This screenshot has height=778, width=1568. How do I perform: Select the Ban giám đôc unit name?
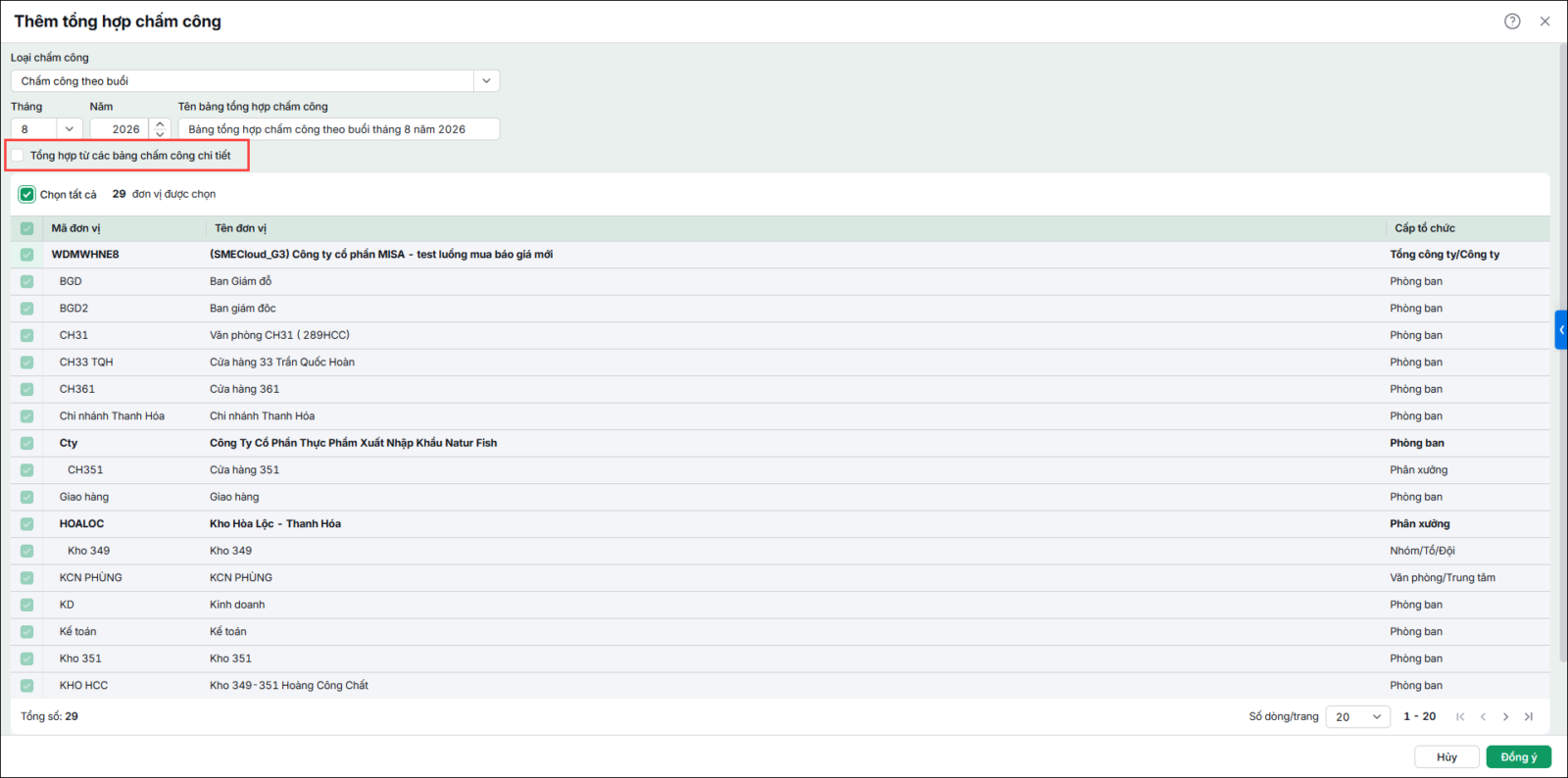point(242,309)
